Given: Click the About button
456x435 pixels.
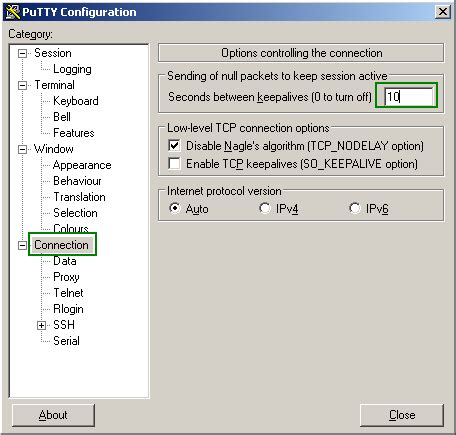Looking at the screenshot, I should [53, 415].
